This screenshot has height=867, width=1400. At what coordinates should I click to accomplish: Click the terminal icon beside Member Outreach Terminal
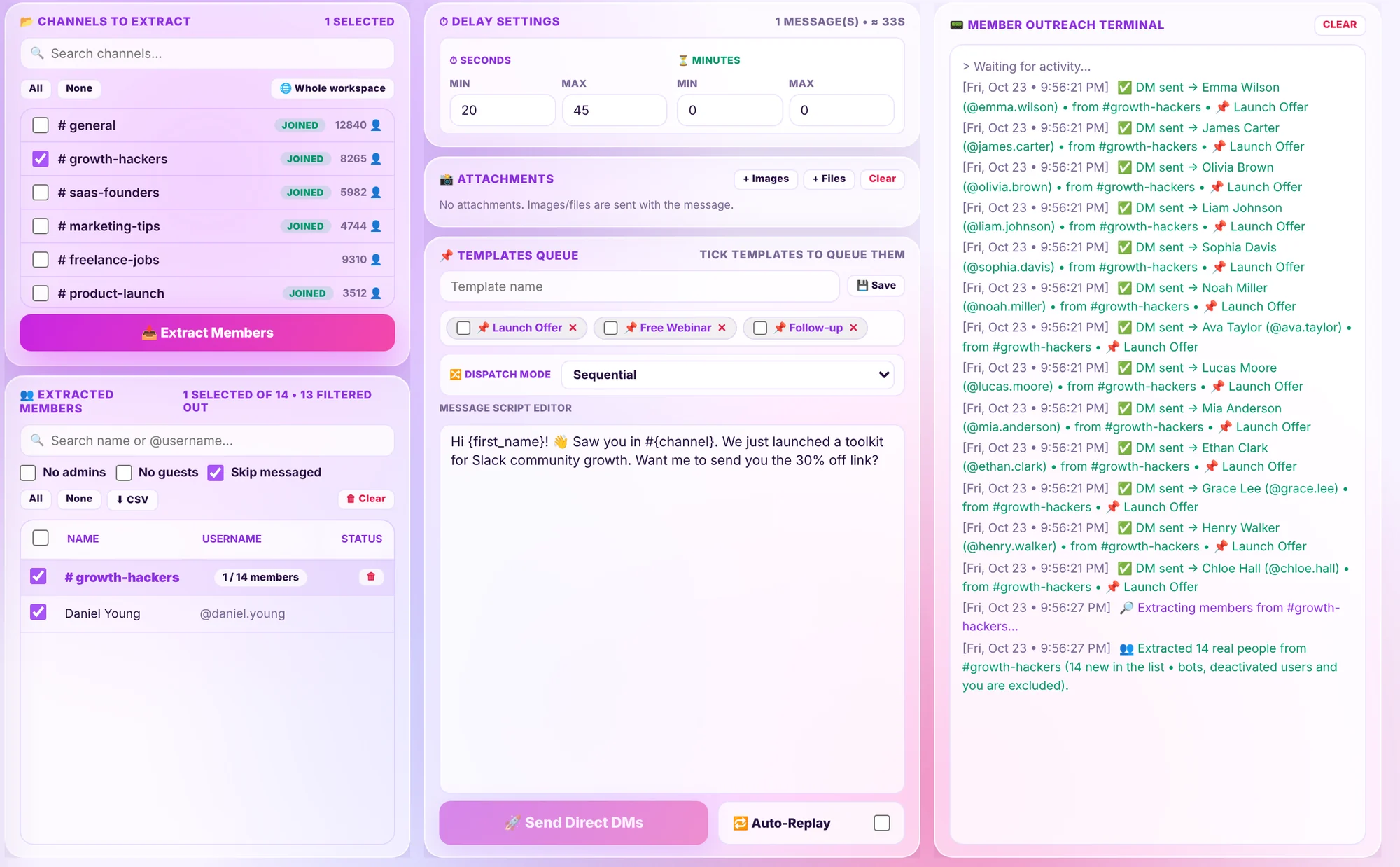point(957,25)
